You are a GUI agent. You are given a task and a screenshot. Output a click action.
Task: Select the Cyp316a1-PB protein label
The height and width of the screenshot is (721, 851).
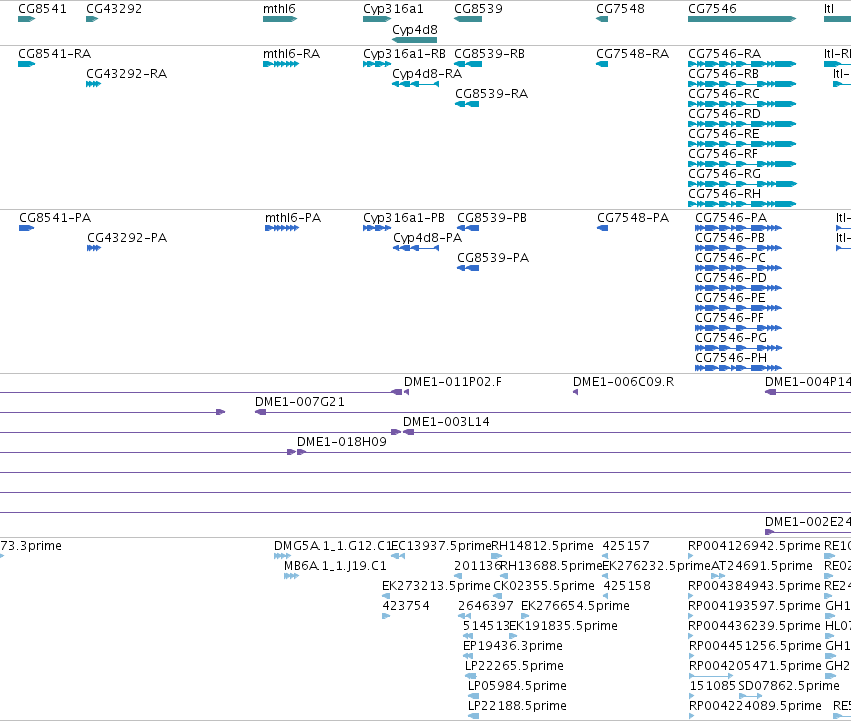point(404,218)
